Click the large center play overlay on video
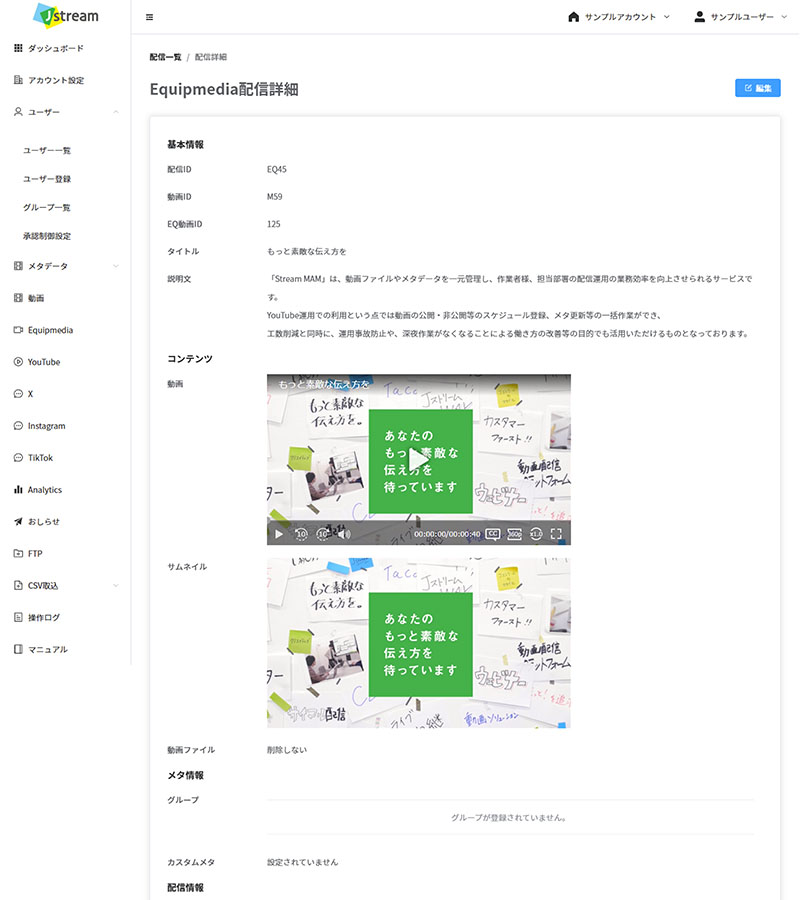The width and height of the screenshot is (800, 900). [419, 459]
